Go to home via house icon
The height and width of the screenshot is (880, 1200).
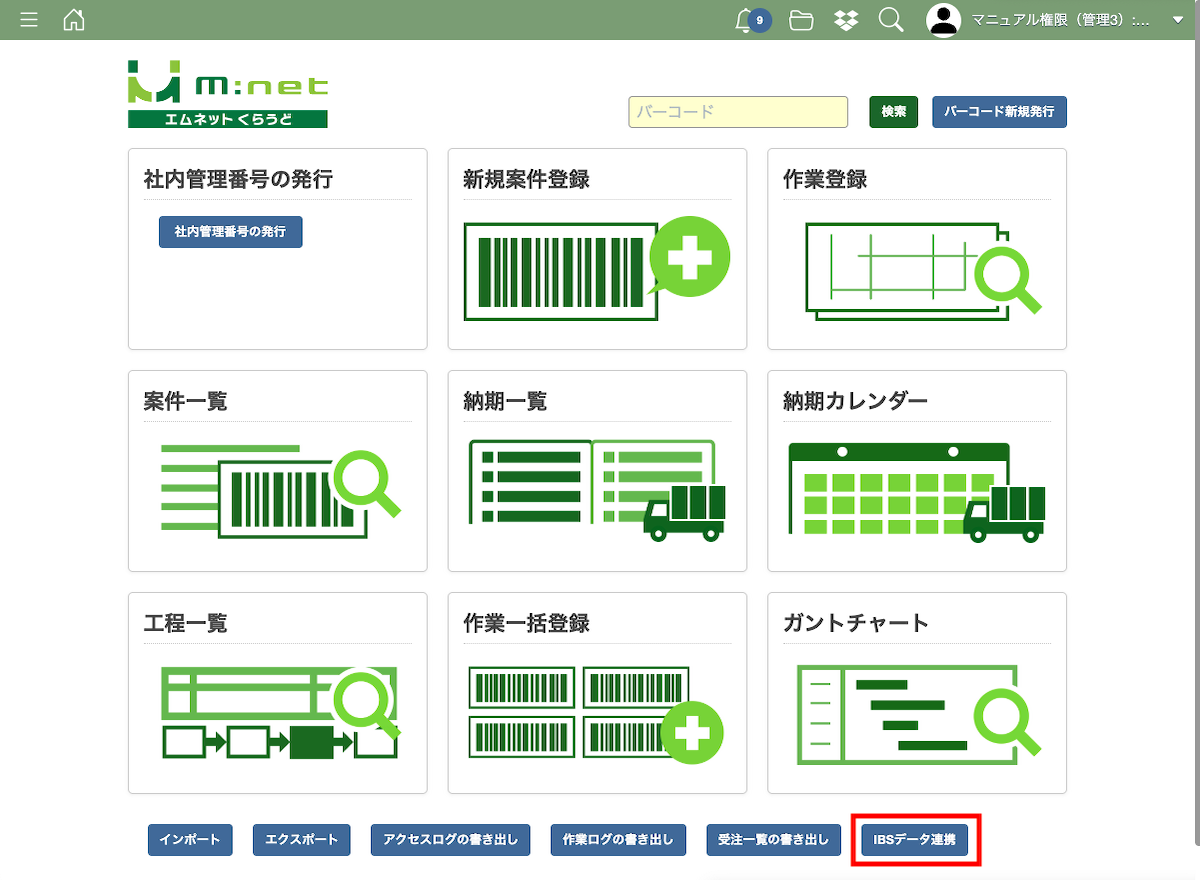pos(74,20)
